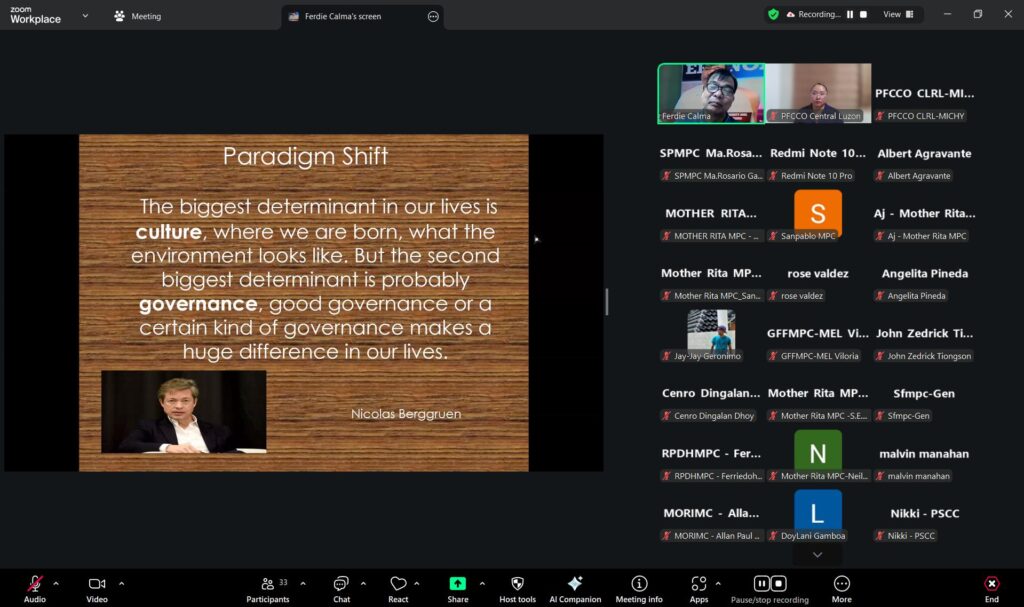1024x607 pixels.
Task: Unmute the microphone Audio button
Action: 35,584
